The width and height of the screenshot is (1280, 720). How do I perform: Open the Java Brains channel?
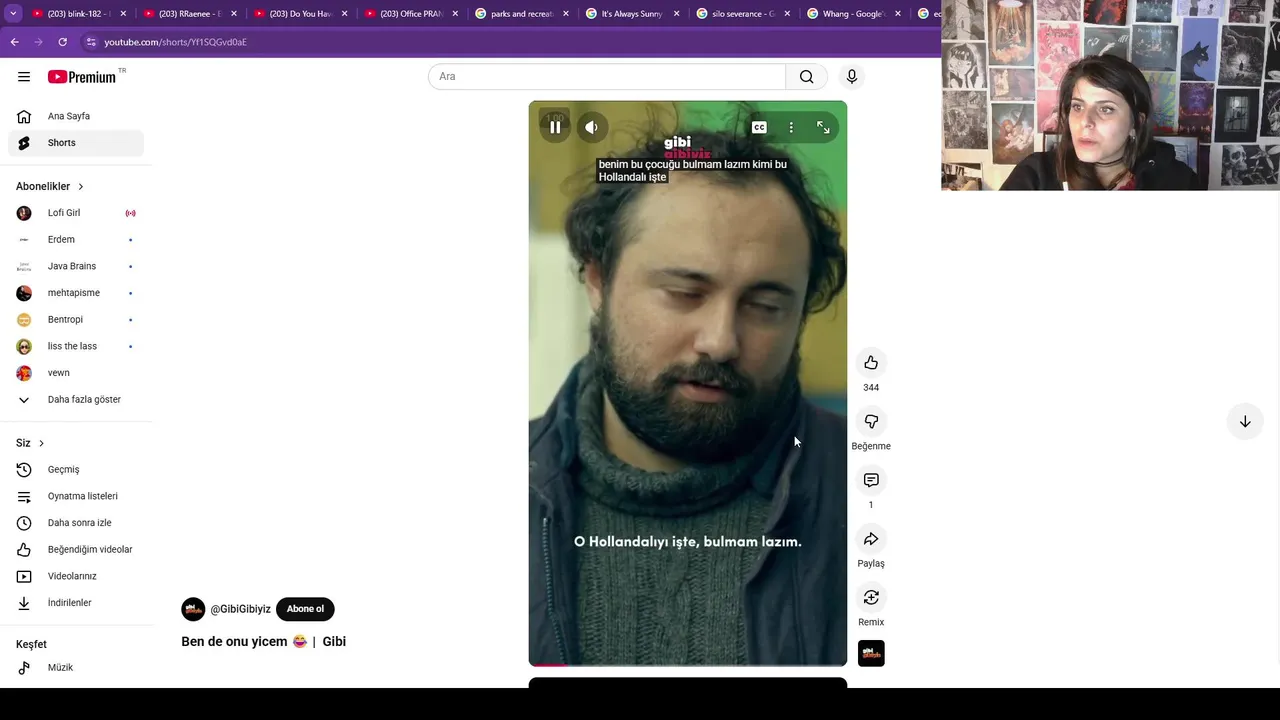point(76,266)
